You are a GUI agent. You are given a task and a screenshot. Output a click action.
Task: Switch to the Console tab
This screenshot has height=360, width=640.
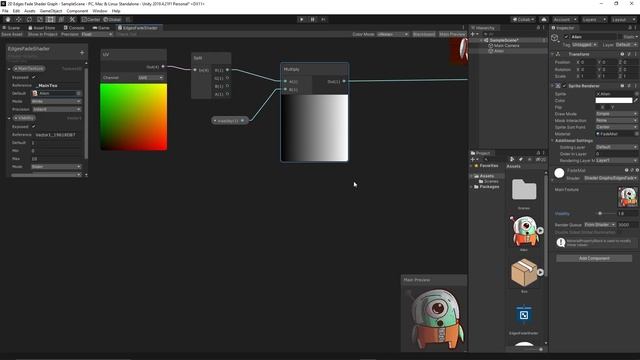tap(74, 28)
